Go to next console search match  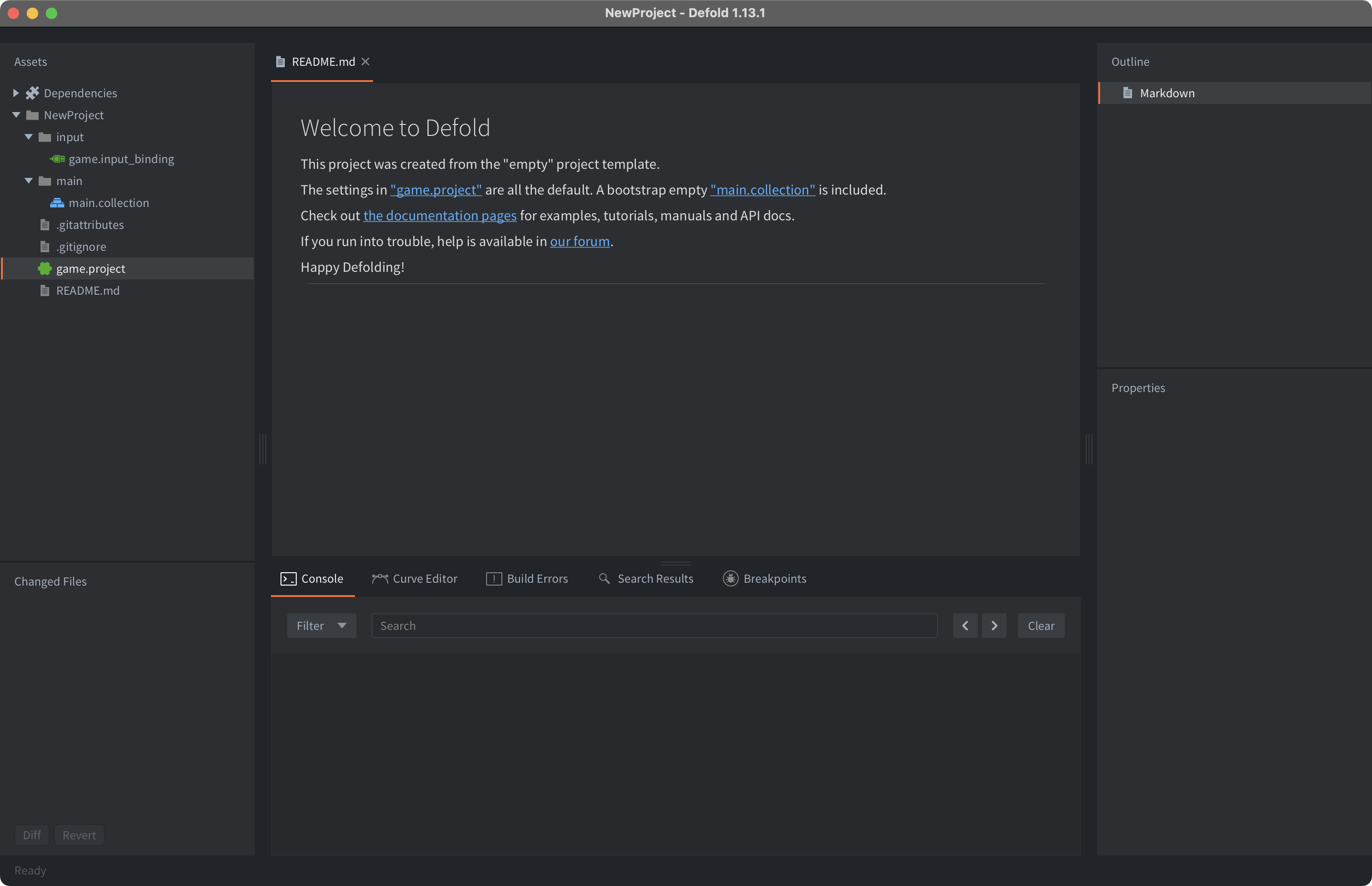click(993, 625)
